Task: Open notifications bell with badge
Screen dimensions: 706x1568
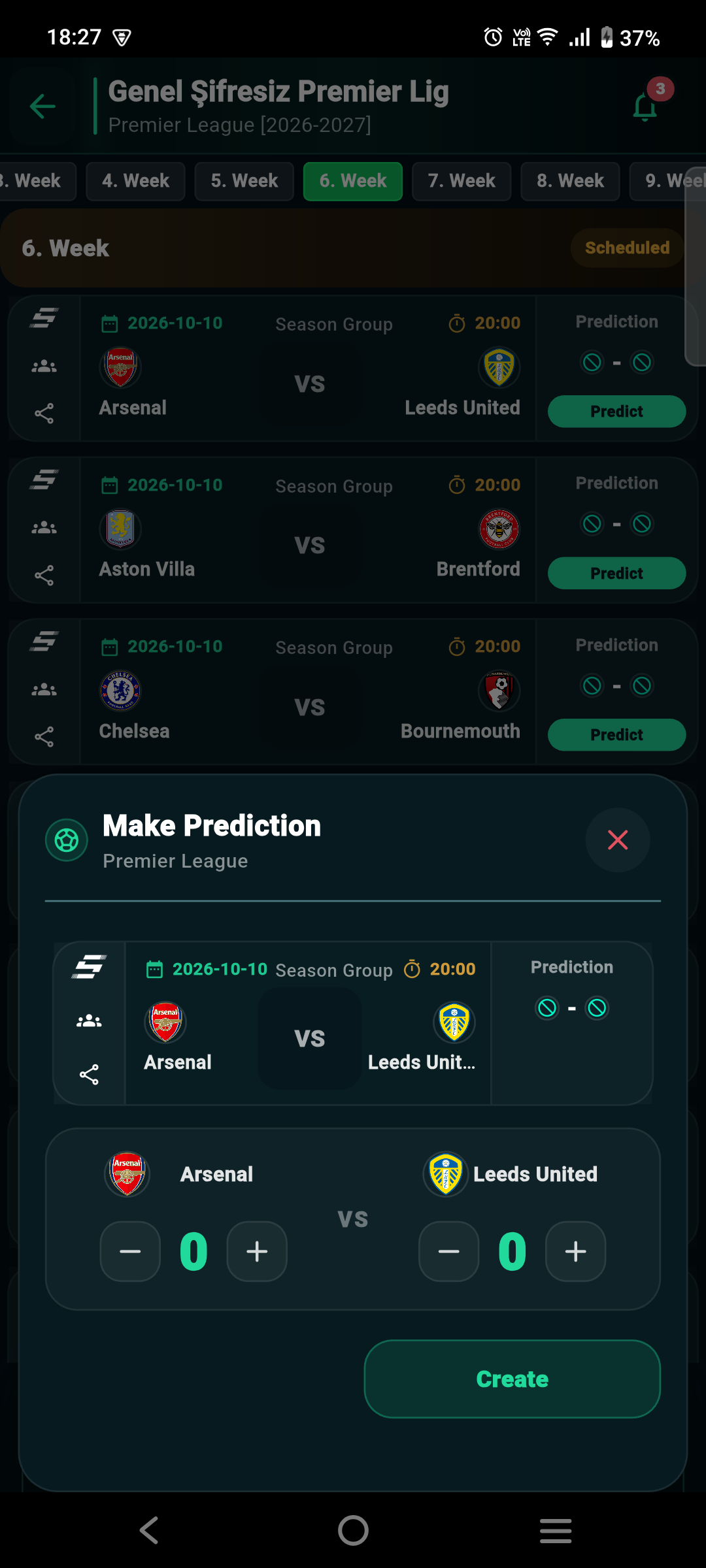Action: [x=646, y=106]
